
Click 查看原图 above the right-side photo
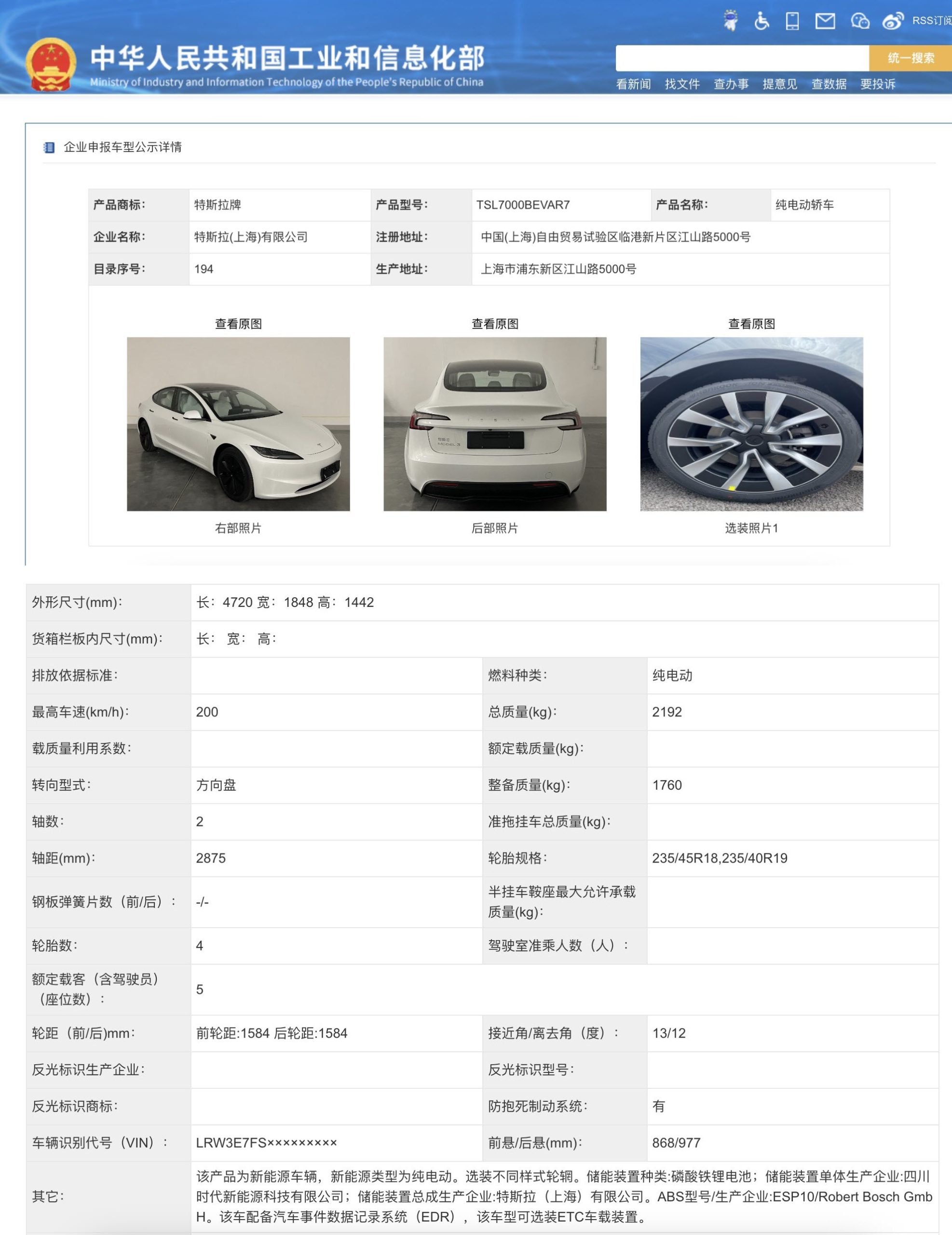coord(238,324)
